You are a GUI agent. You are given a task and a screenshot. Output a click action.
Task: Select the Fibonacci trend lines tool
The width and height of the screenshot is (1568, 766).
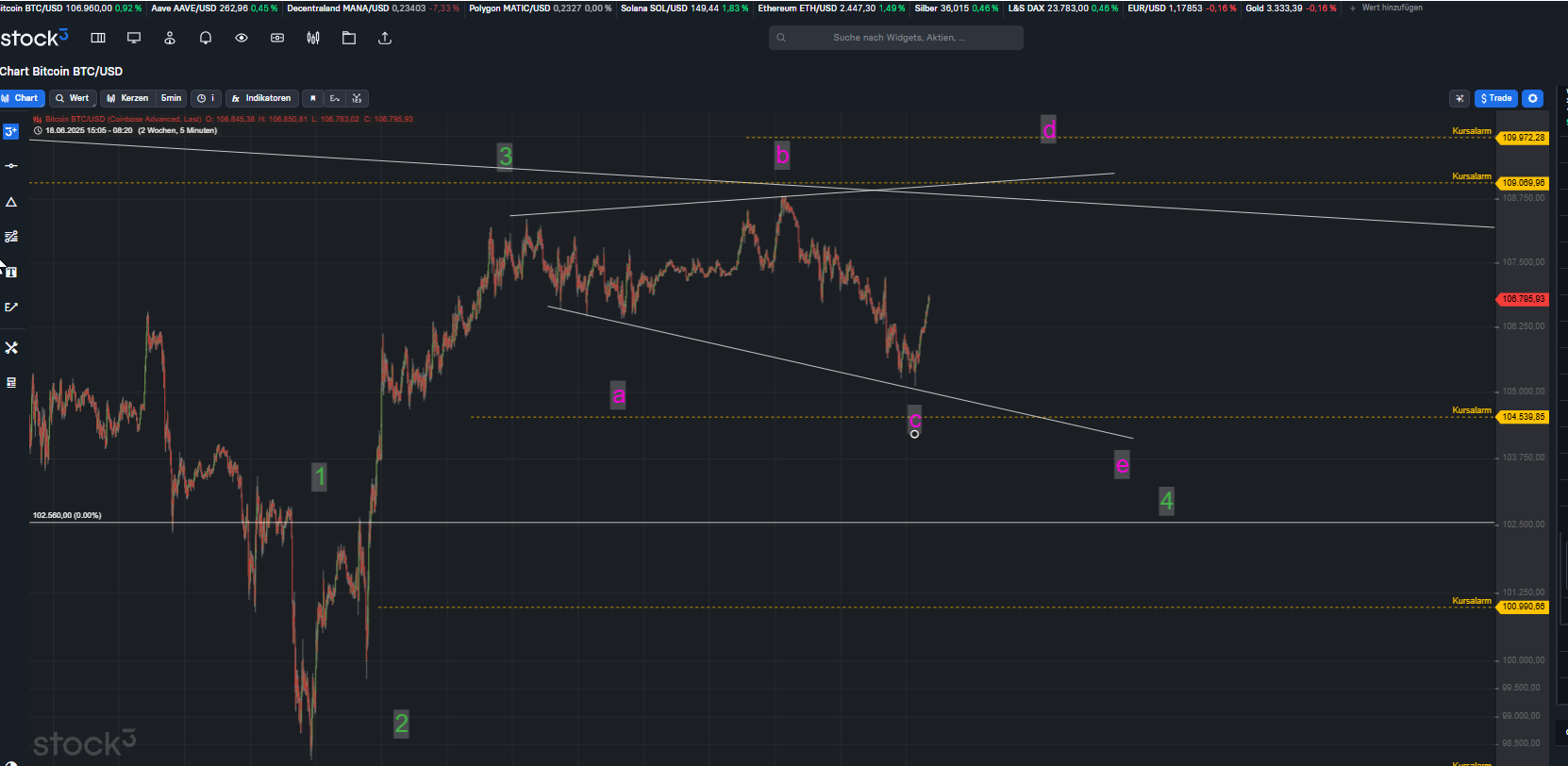click(11, 237)
